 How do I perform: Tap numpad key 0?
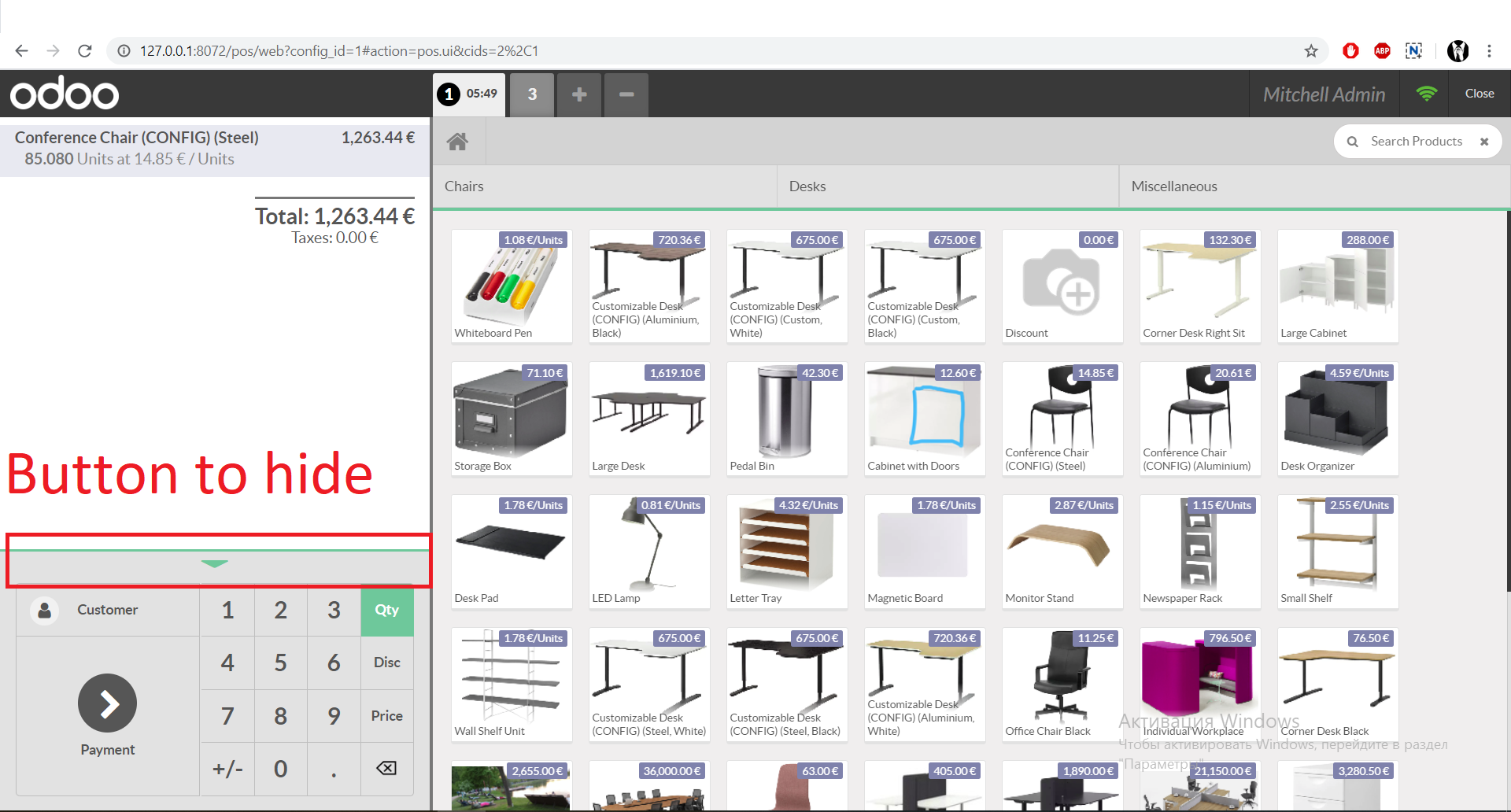click(280, 769)
